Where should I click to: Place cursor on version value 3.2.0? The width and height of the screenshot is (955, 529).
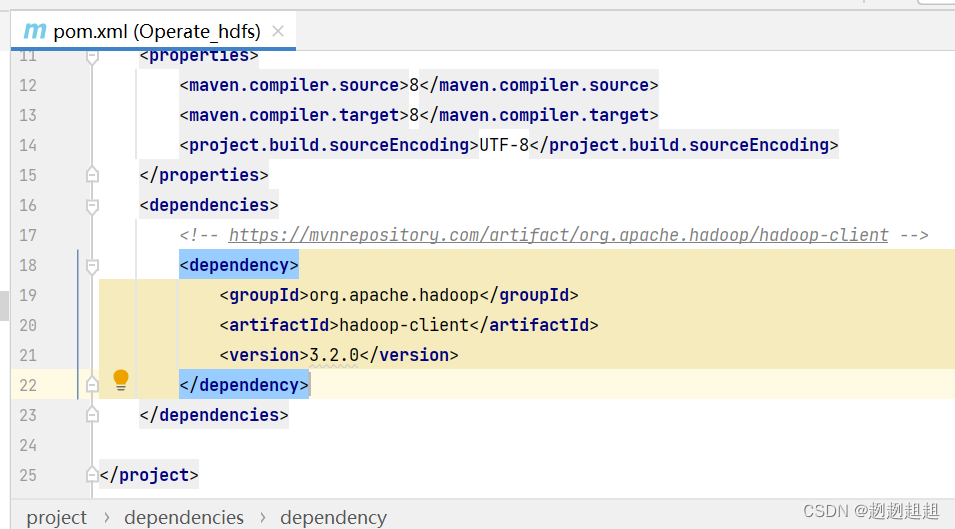pyautogui.click(x=334, y=355)
